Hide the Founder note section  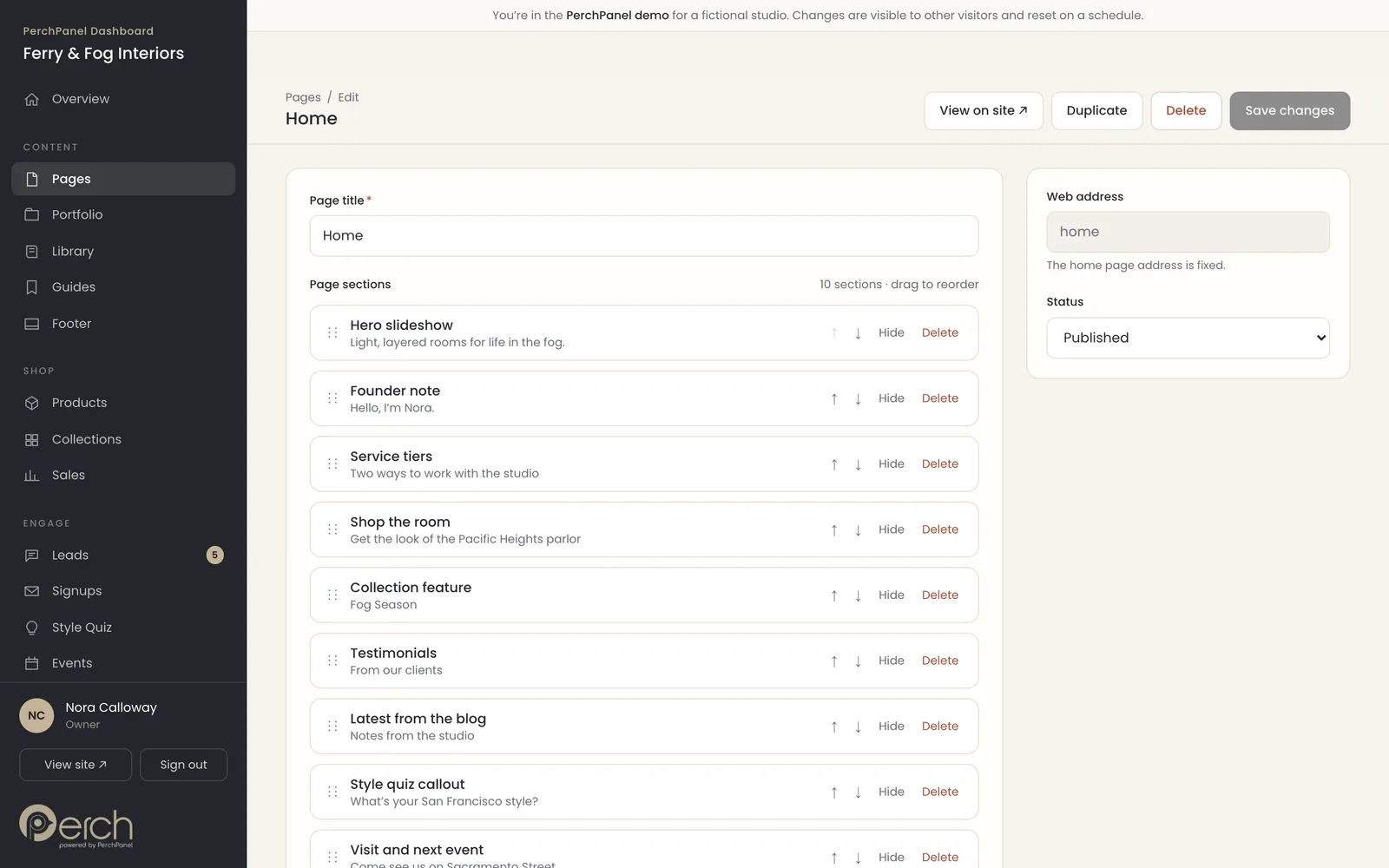(892, 398)
